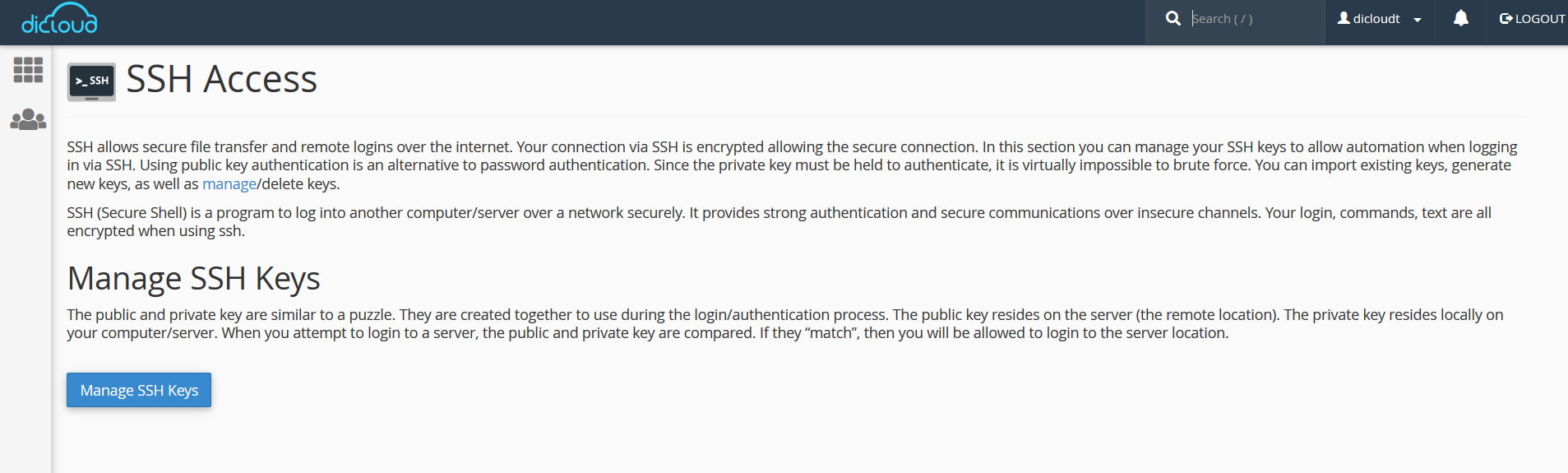Expand the dicloudt account dropdown
Screen dimensions: 1568x473
pos(1380,19)
